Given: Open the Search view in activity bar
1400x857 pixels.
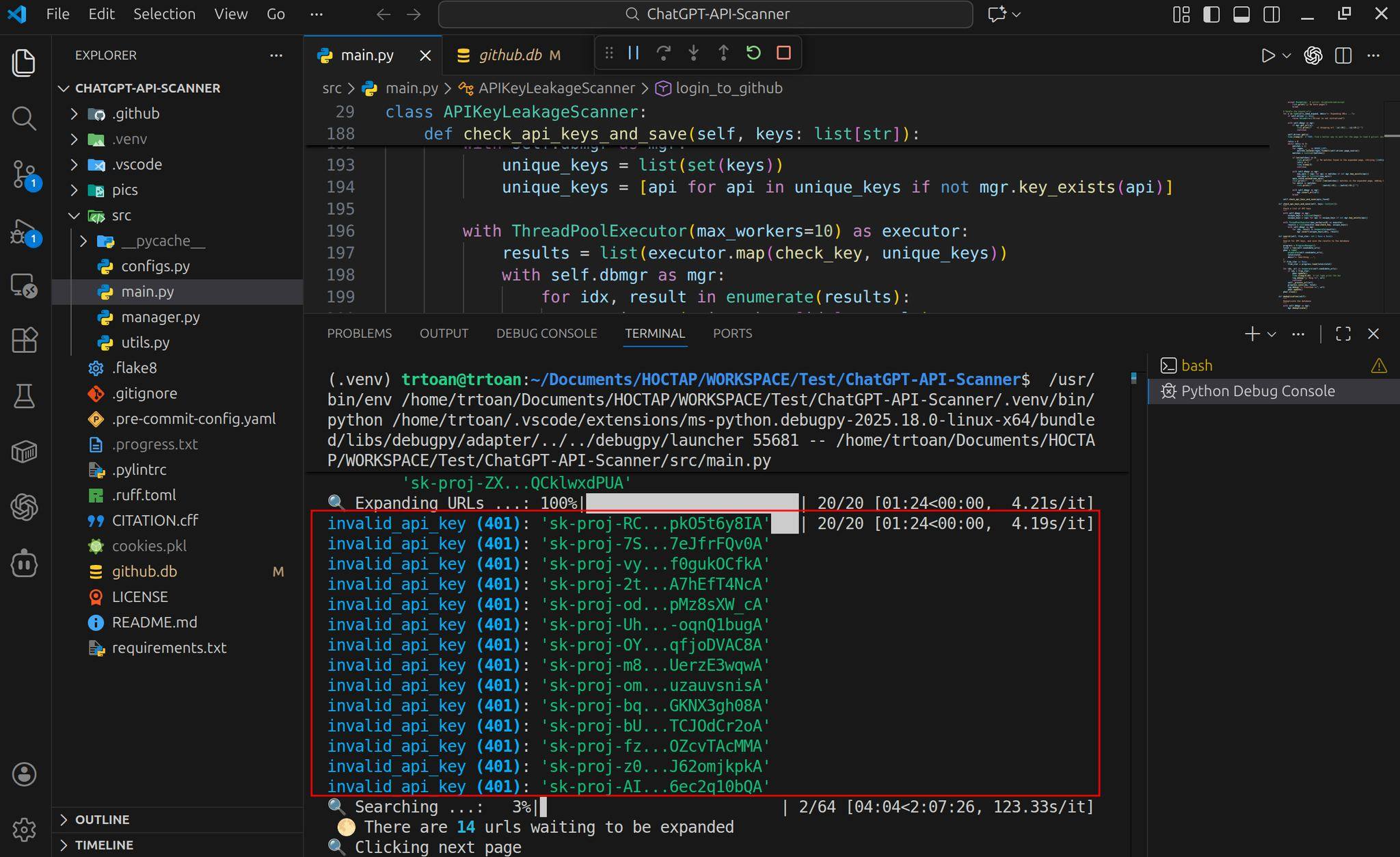Looking at the screenshot, I should click(24, 118).
